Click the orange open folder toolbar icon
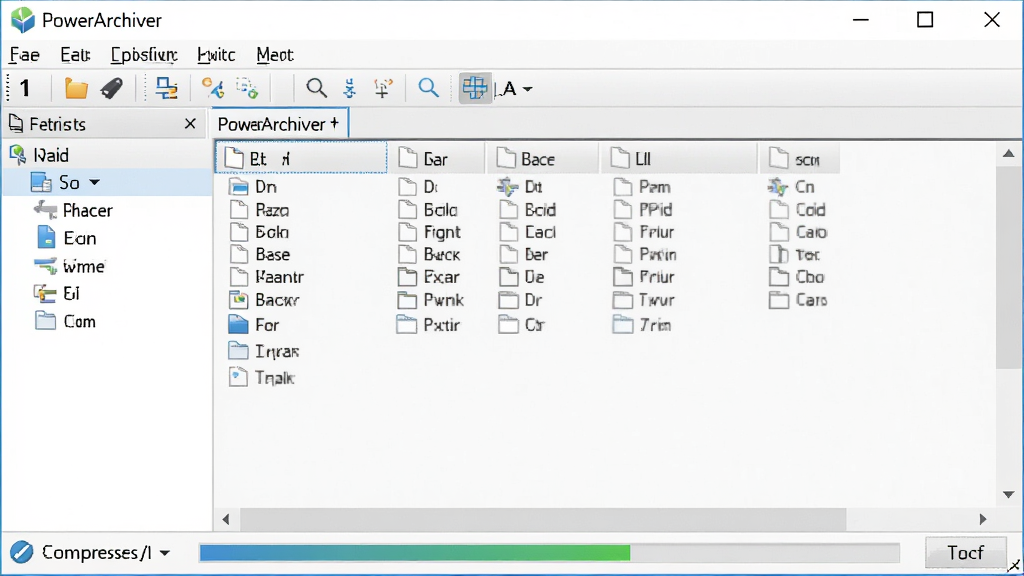 click(76, 88)
